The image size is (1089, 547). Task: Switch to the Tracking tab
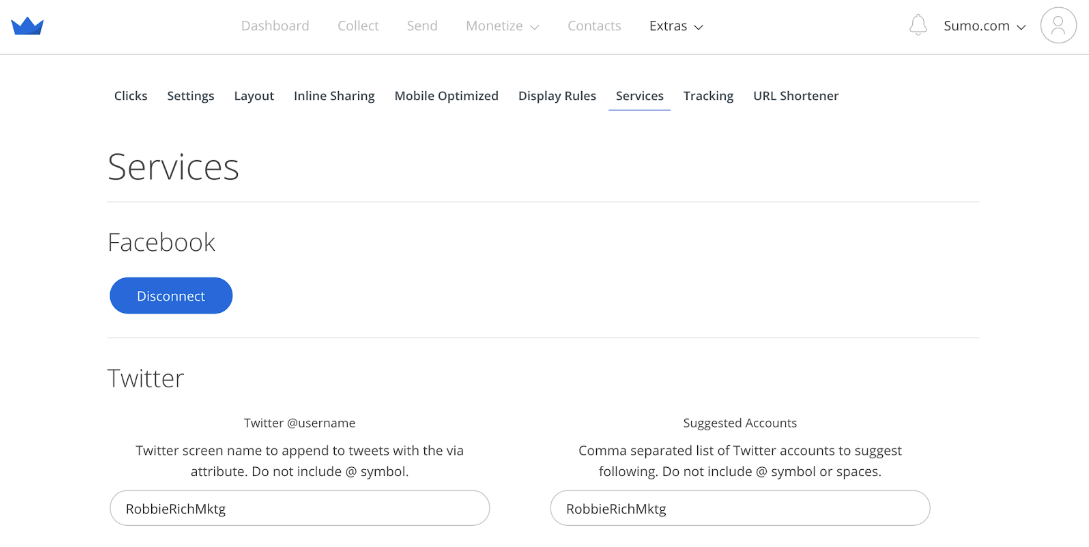[708, 96]
